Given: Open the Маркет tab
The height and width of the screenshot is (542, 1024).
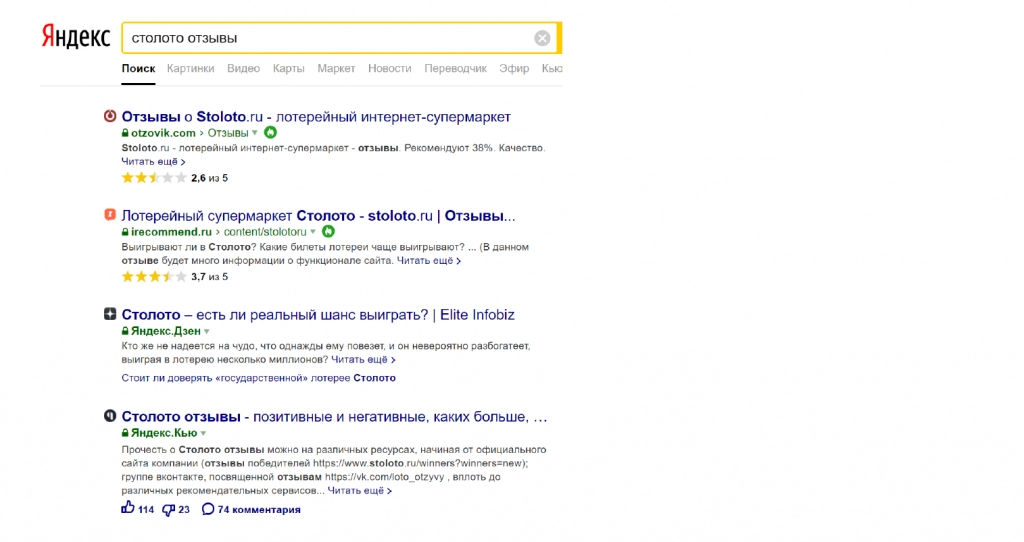Looking at the screenshot, I should pos(336,69).
